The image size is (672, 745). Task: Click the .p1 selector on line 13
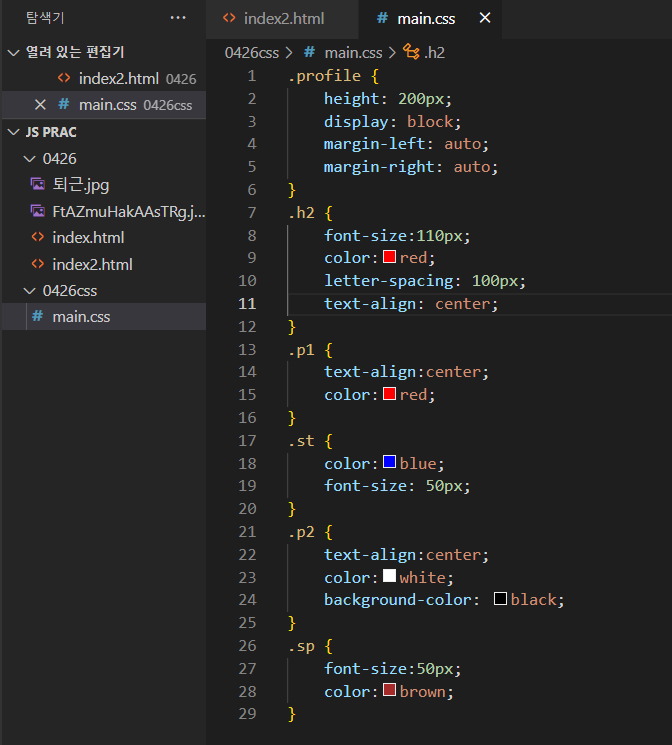point(301,350)
